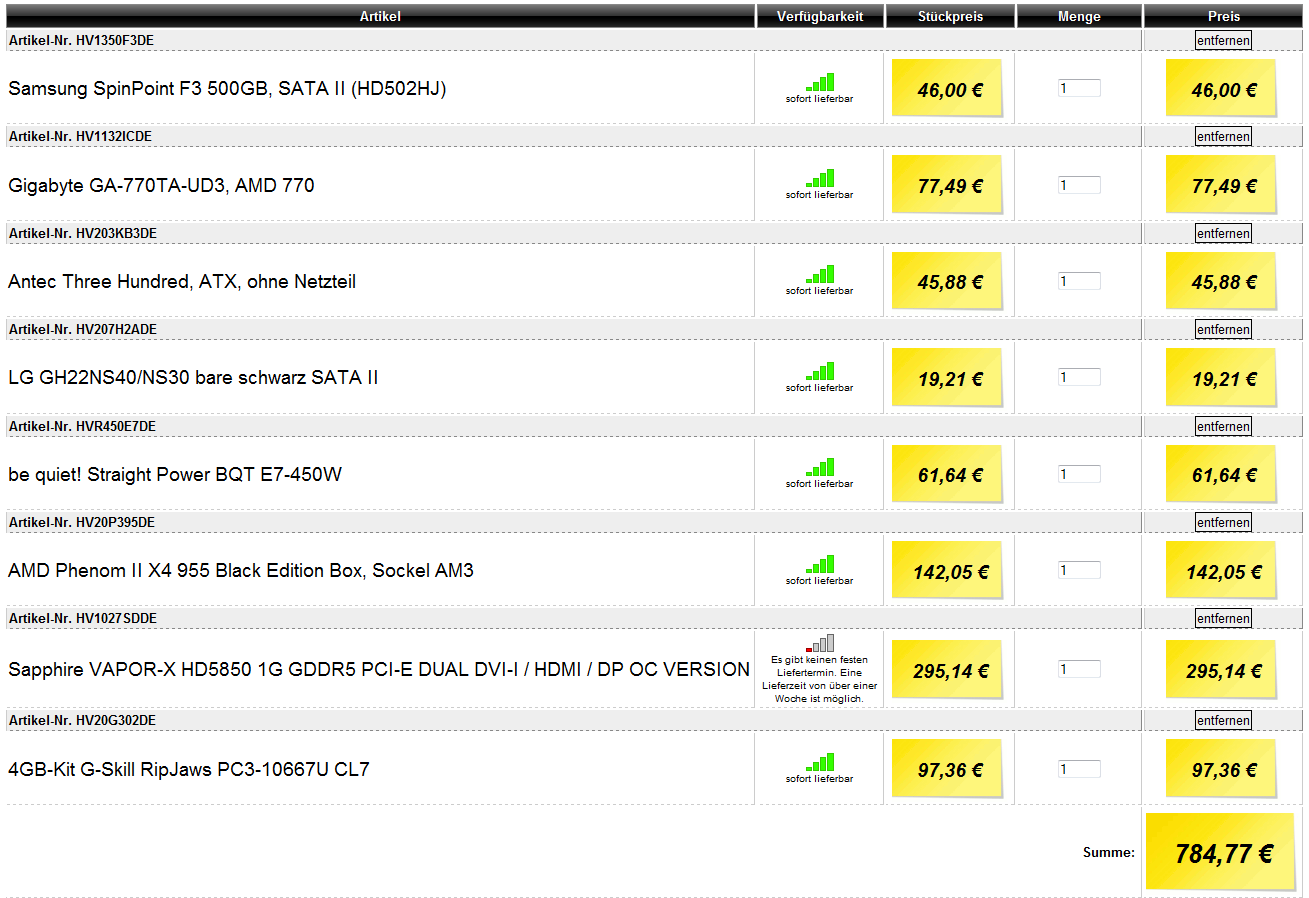Viewport: 1309px width, 898px height.
Task: Focus quantity field for AMD Phenom II X4 955
Action: point(1079,570)
